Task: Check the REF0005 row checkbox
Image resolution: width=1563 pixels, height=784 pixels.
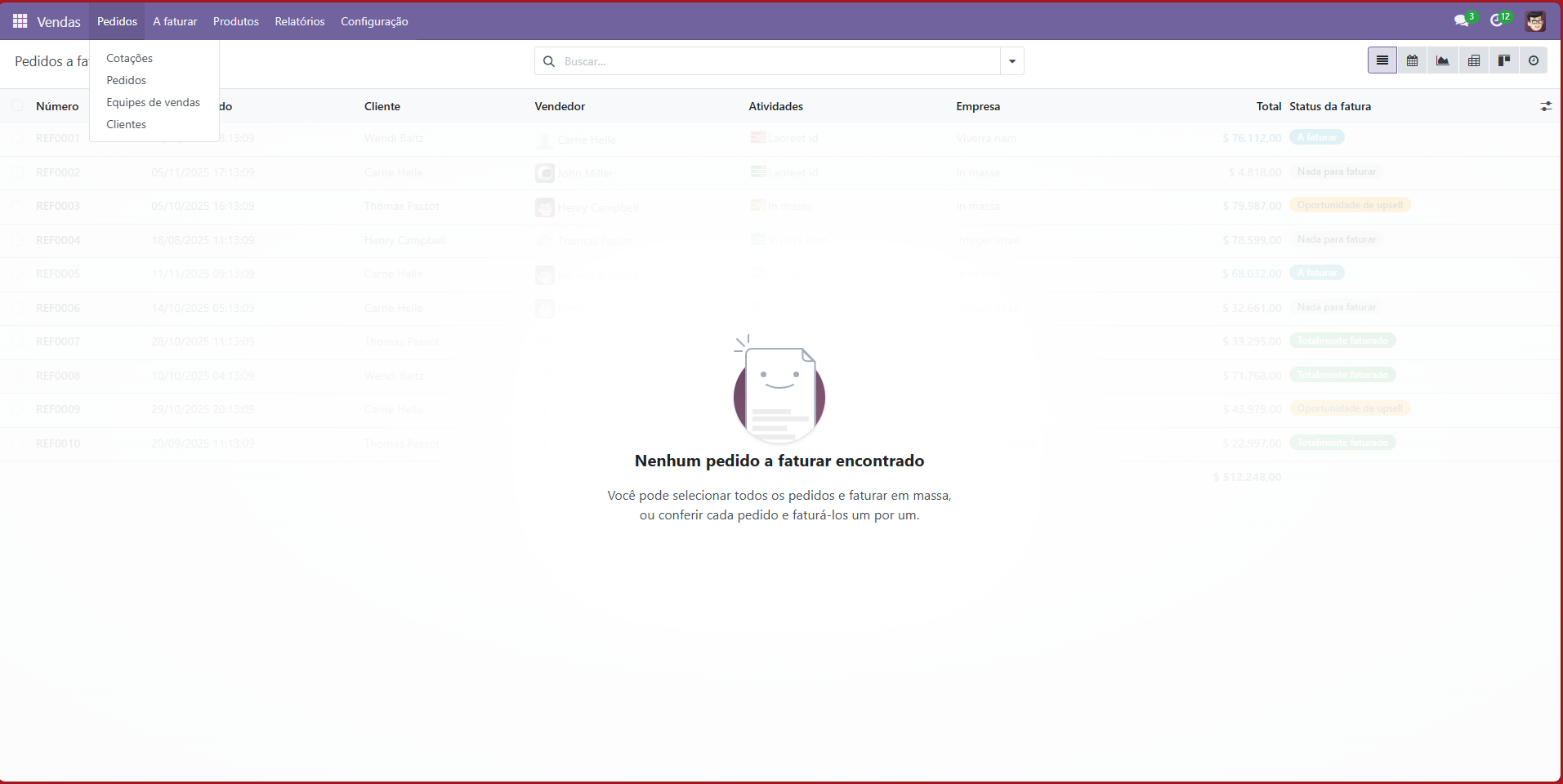Action: pyautogui.click(x=17, y=274)
